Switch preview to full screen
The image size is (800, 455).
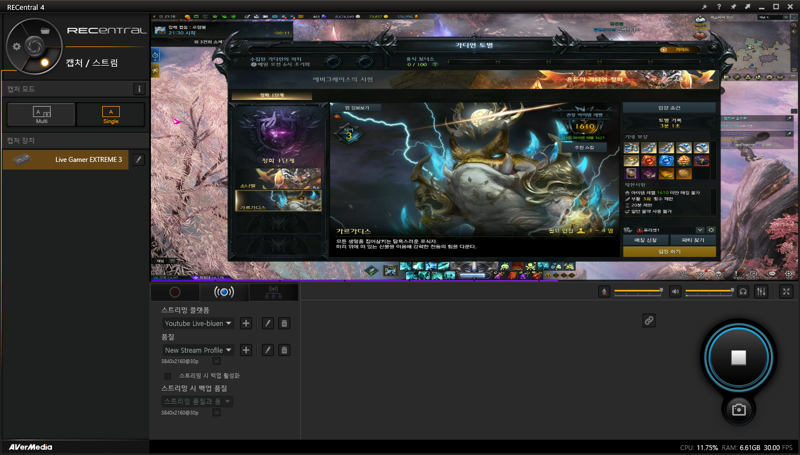[x=786, y=292]
